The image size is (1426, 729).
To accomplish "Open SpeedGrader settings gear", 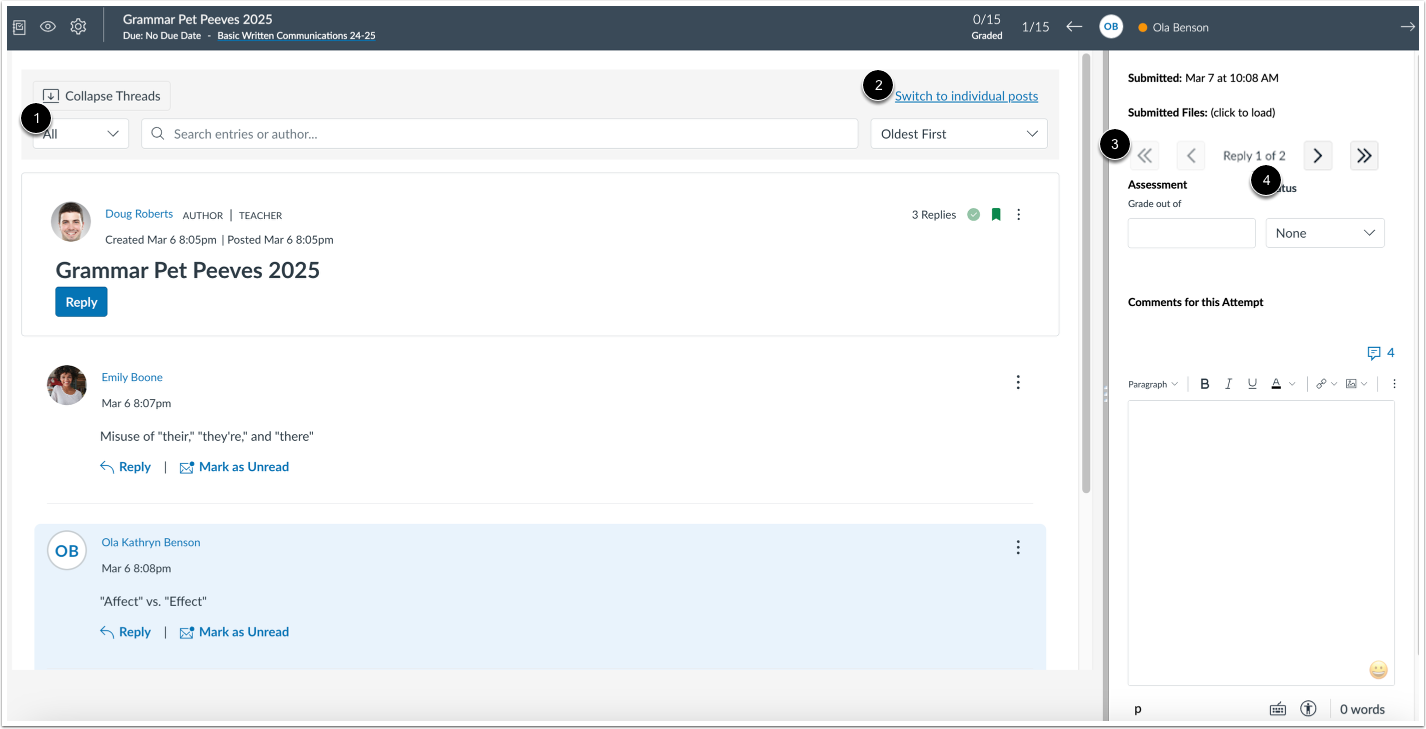I will 78,27.
